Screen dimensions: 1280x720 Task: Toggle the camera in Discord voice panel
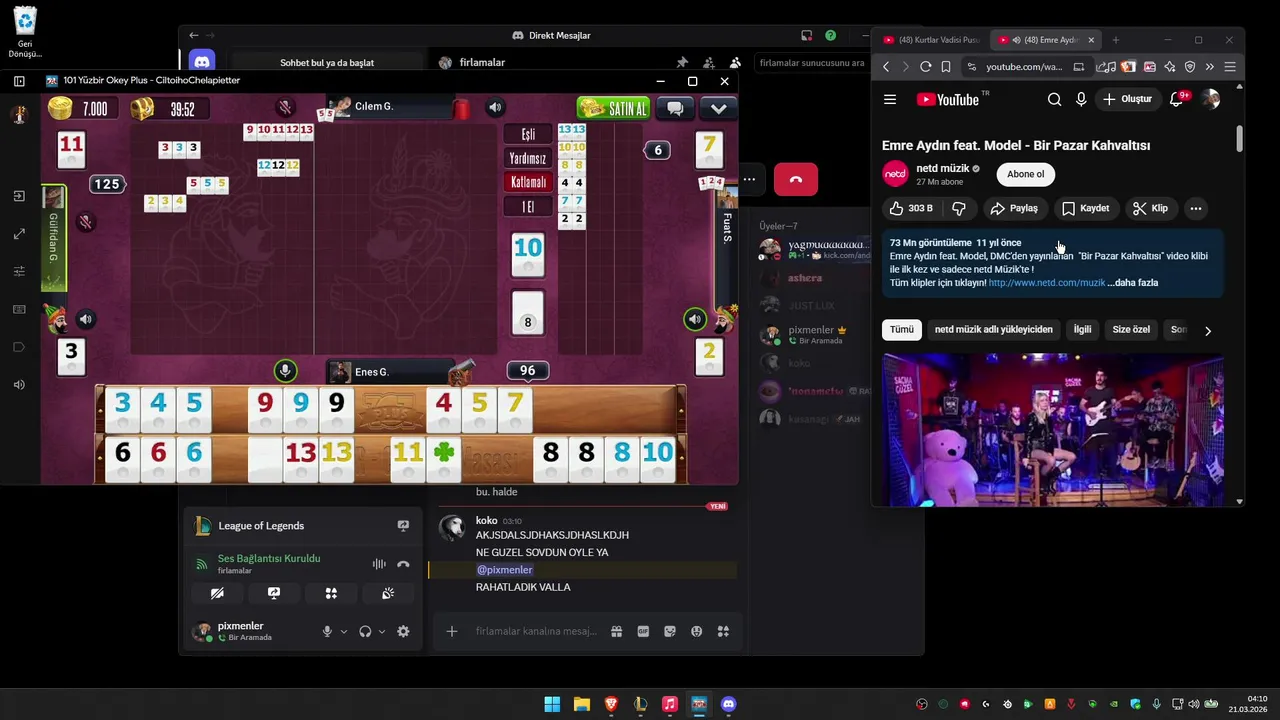[217, 593]
